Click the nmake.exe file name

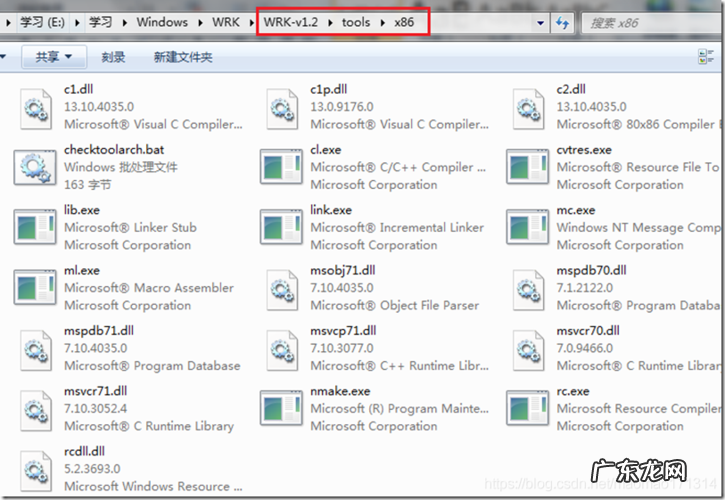[340, 391]
